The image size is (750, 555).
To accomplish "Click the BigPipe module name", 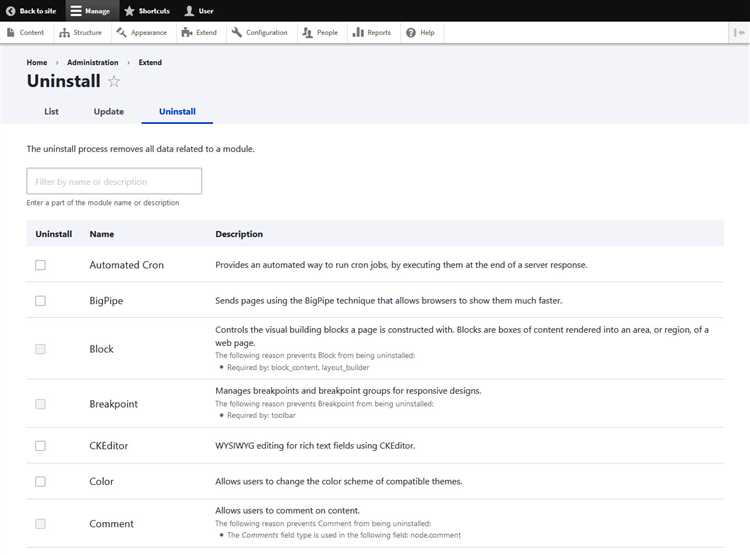I will tap(106, 301).
